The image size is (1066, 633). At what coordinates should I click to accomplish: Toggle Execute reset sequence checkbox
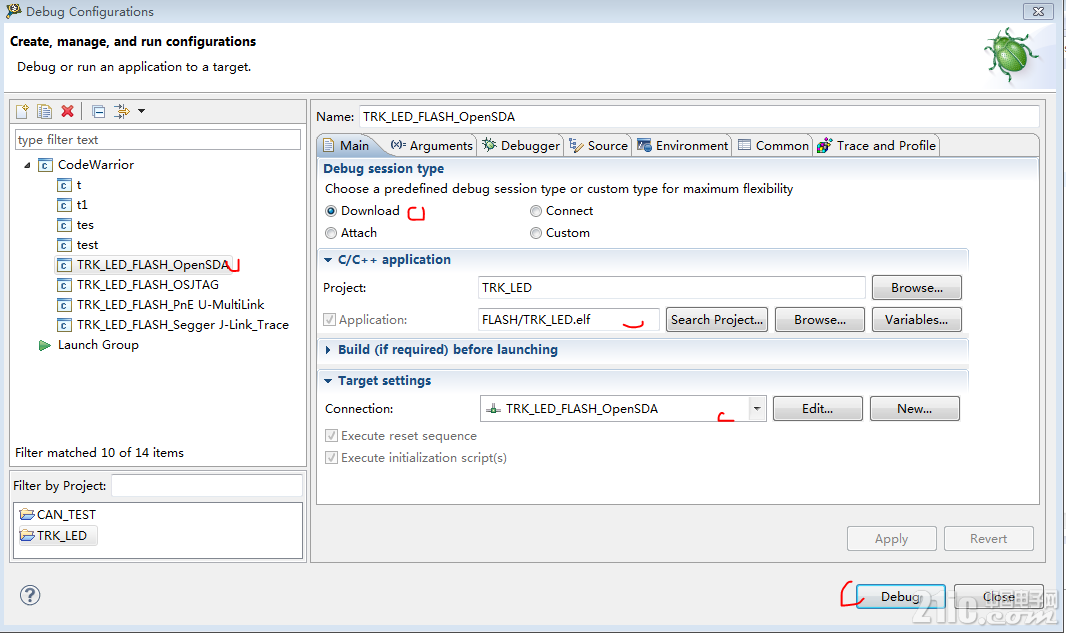pos(332,436)
